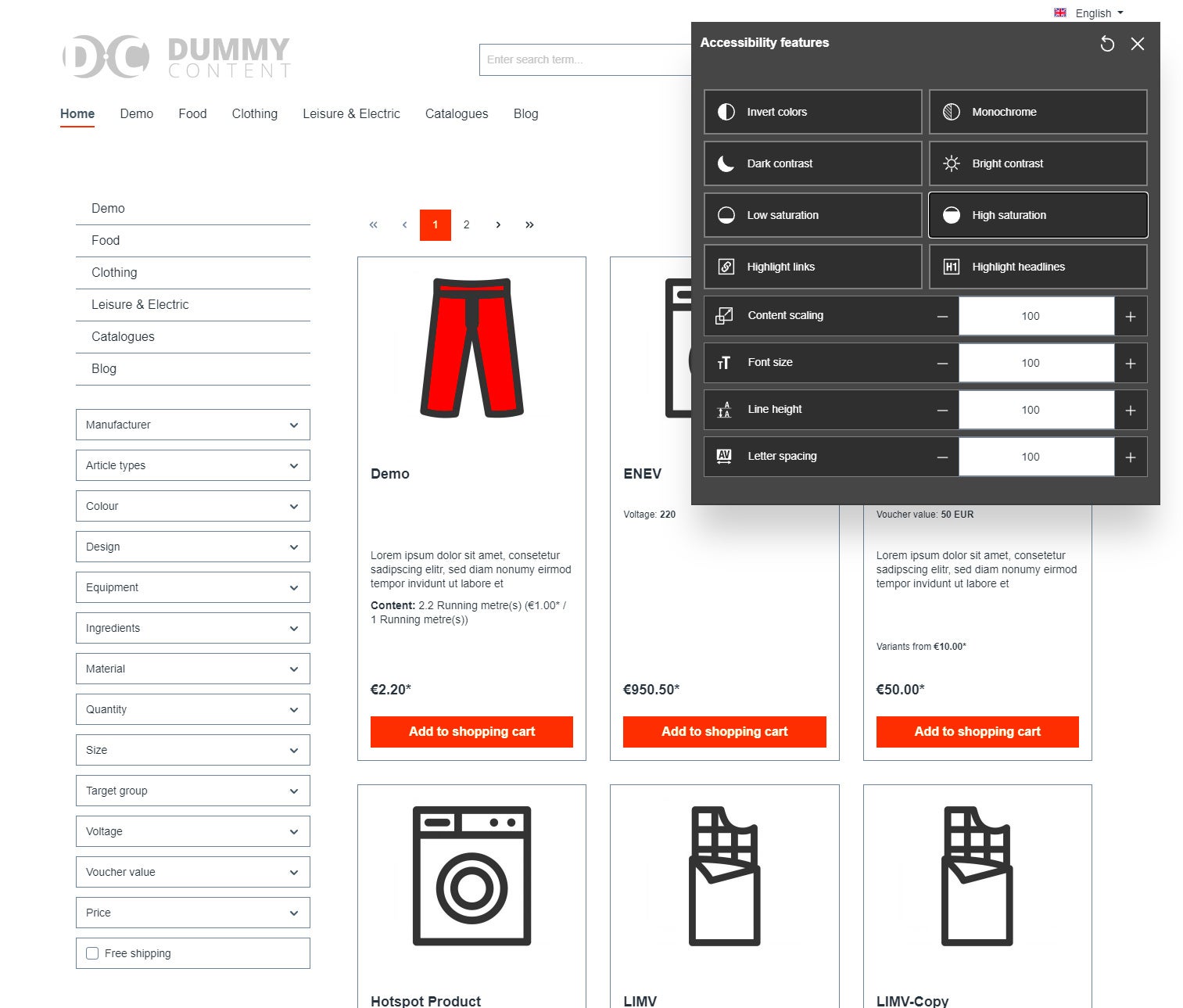Open Blog in the top navigation
This screenshot has height=1008, width=1183.
coord(525,113)
